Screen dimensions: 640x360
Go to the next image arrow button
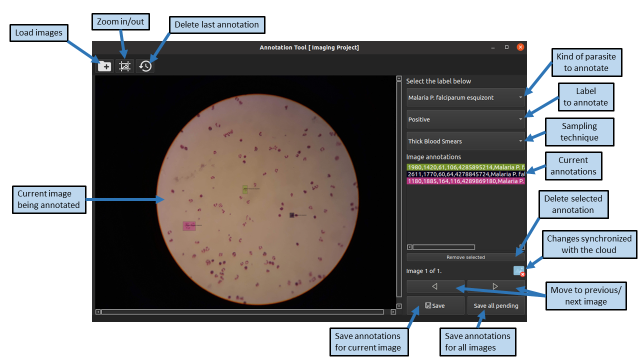pyautogui.click(x=496, y=287)
